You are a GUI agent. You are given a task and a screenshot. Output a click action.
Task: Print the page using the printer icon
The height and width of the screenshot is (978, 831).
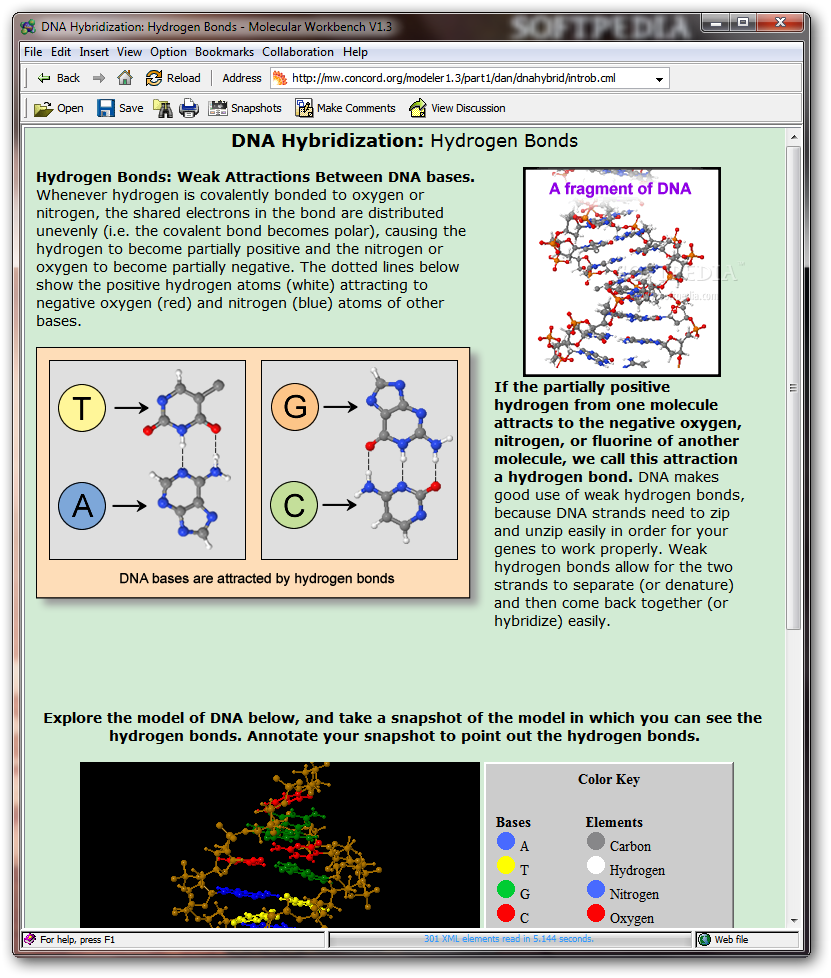[189, 108]
